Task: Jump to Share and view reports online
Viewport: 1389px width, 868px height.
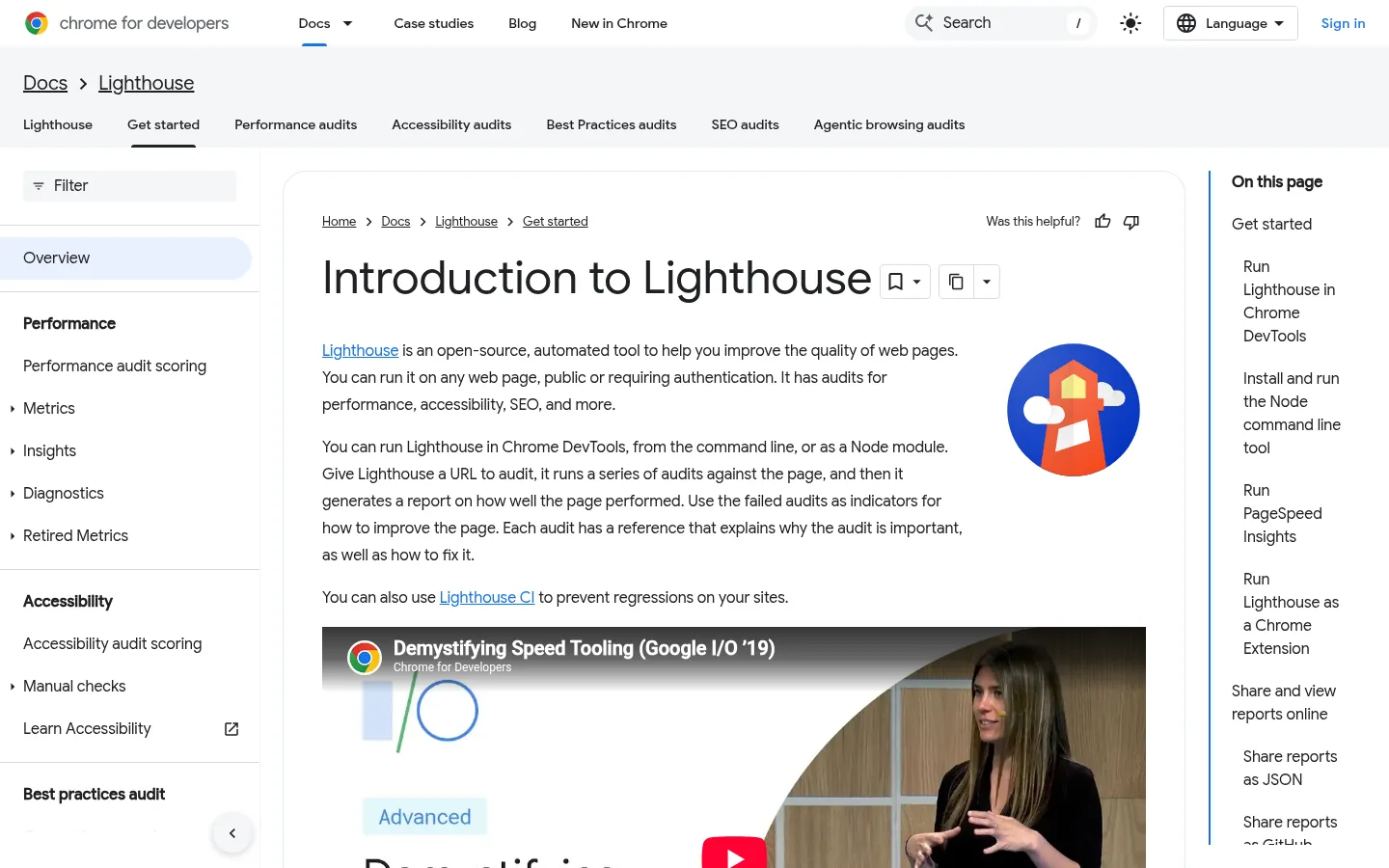Action: point(1284,703)
